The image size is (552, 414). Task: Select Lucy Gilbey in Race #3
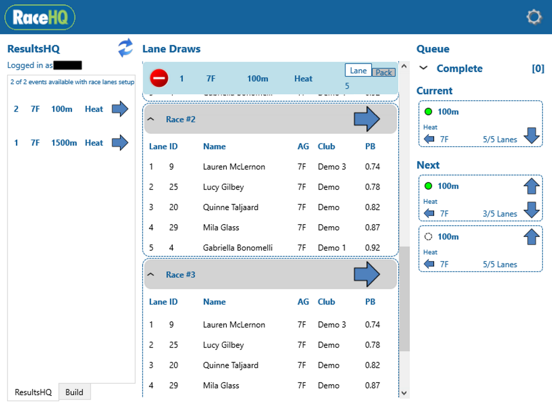tap(223, 345)
